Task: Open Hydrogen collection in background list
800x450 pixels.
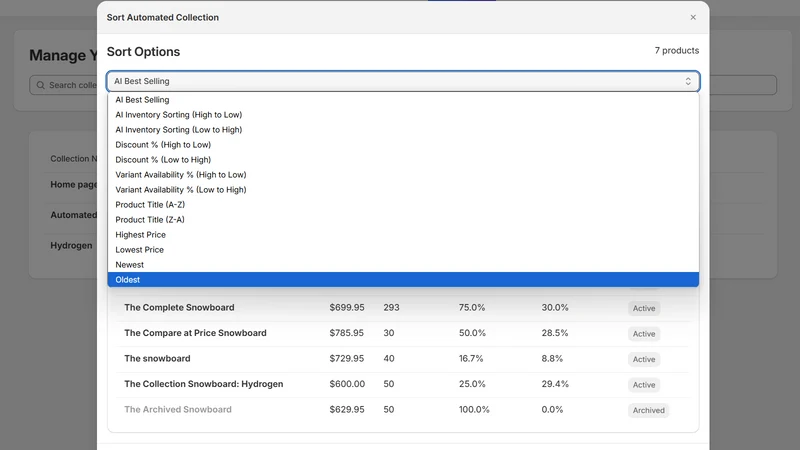Action: pyautogui.click(x=71, y=245)
